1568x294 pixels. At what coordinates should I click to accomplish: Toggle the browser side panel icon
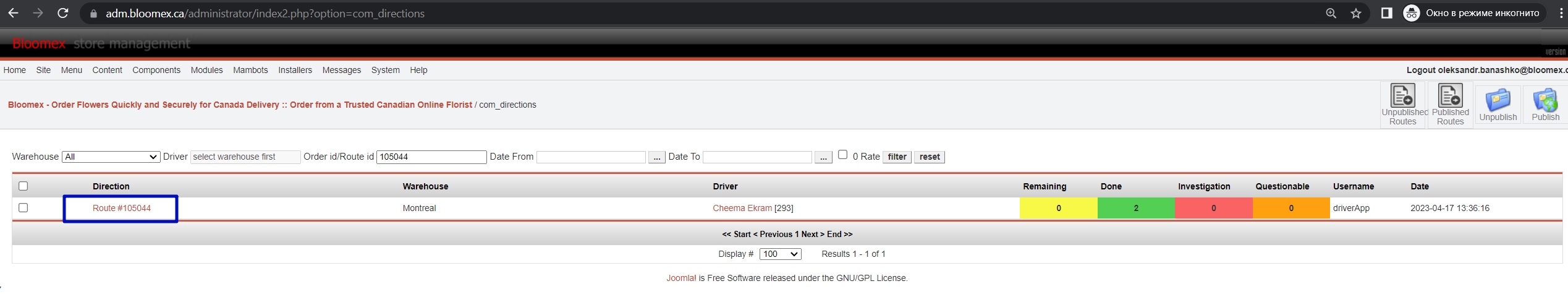[1386, 13]
